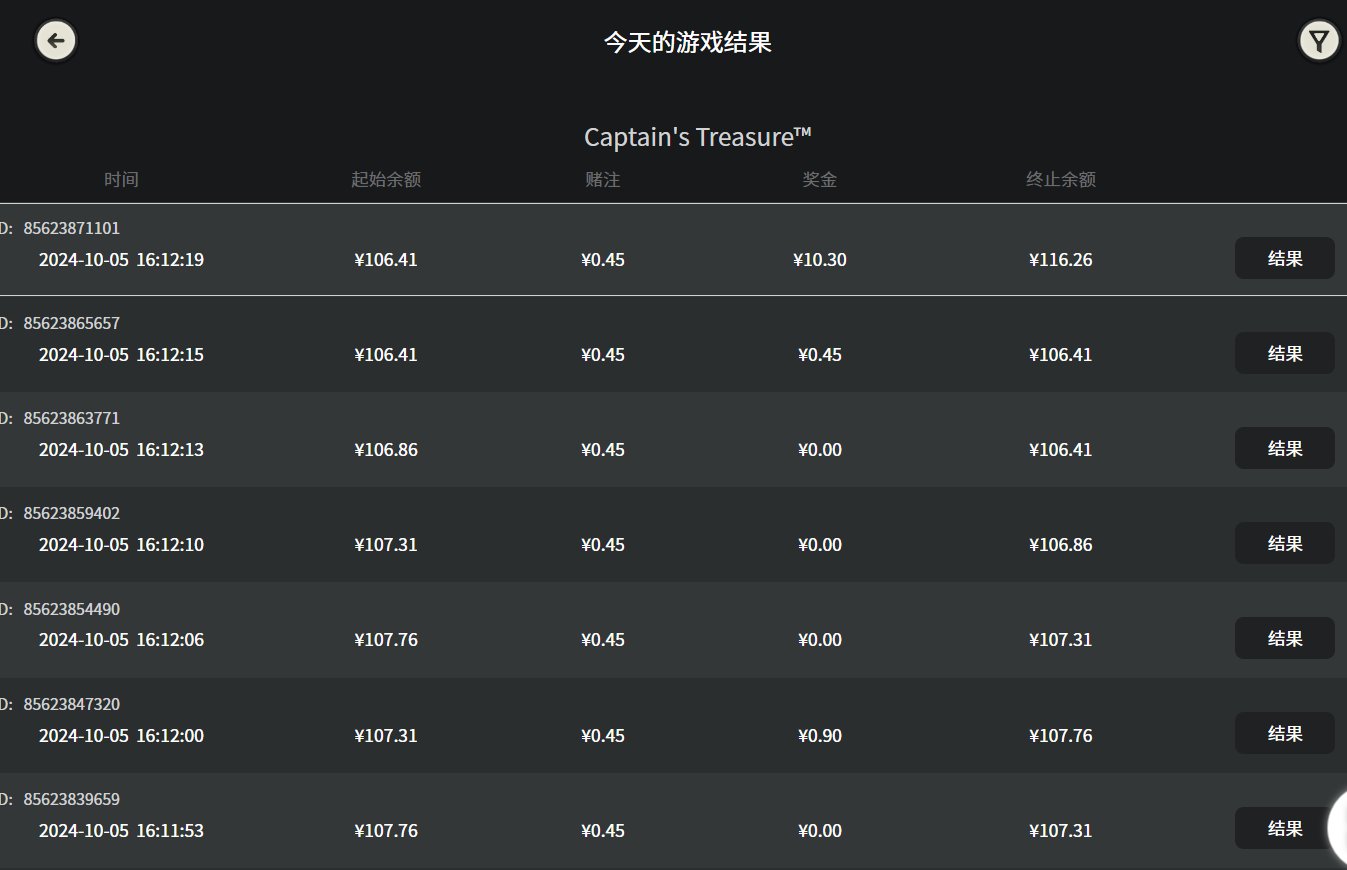The width and height of the screenshot is (1347, 870).
Task: Click the 奖金 column header
Action: click(x=820, y=180)
